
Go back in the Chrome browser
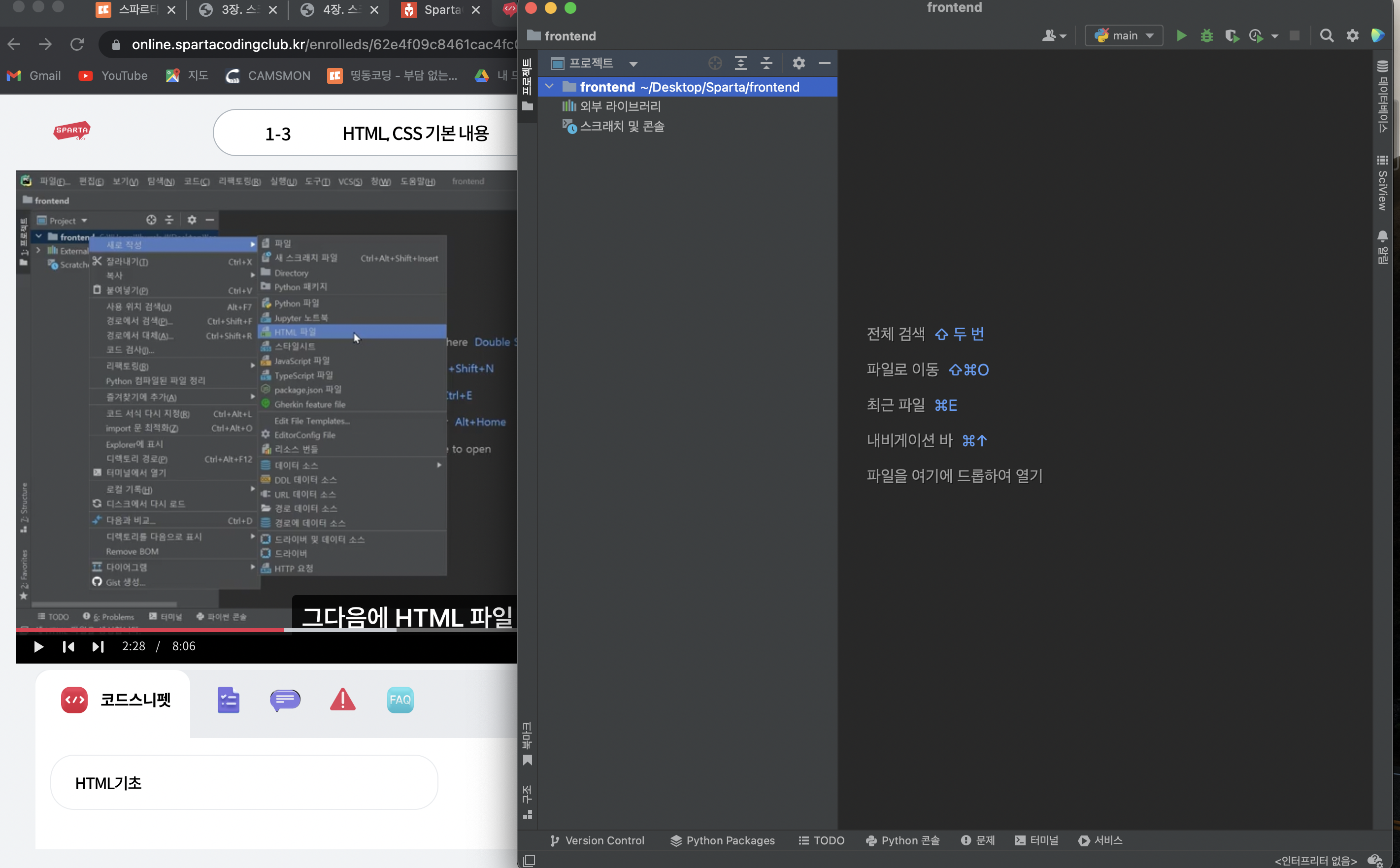pyautogui.click(x=14, y=44)
